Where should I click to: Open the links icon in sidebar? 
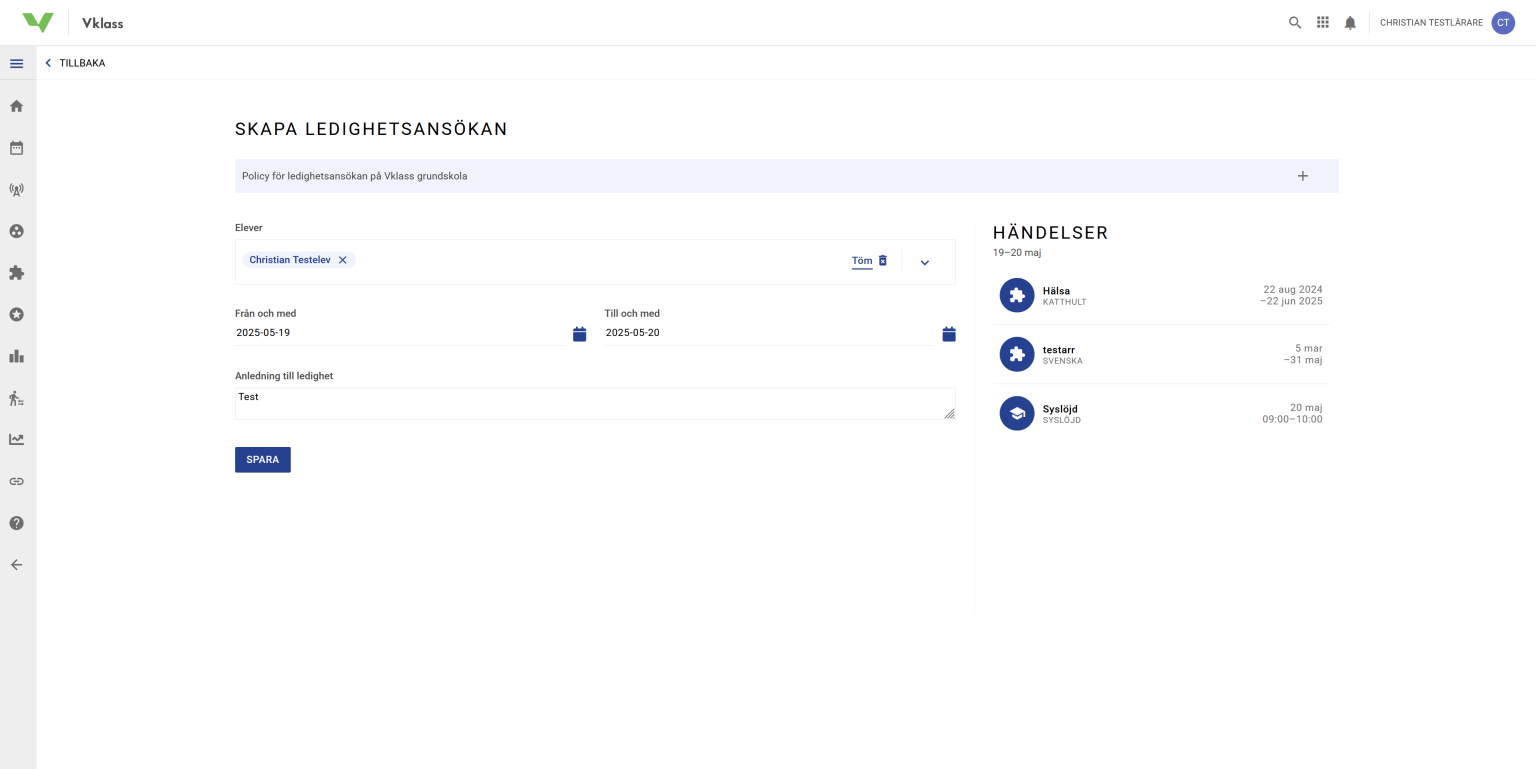tap(16, 481)
